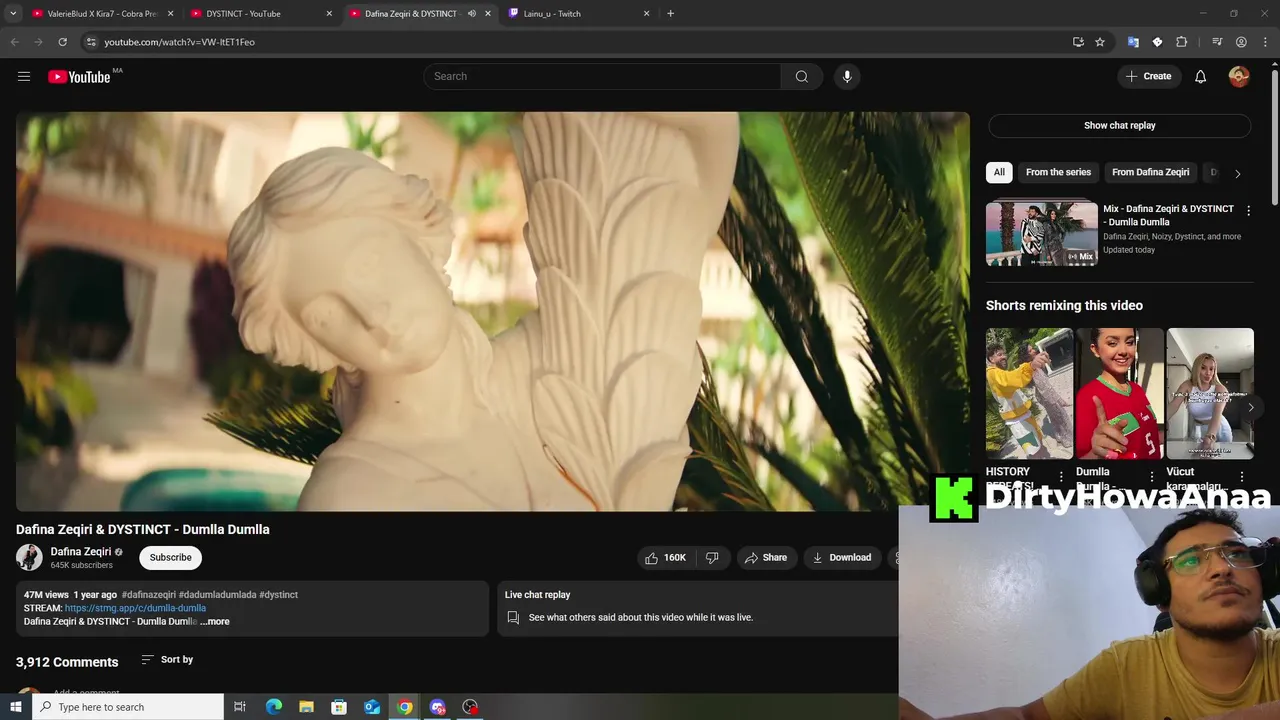Click the #dystinct hashtag
This screenshot has height=720, width=1280.
click(278, 595)
